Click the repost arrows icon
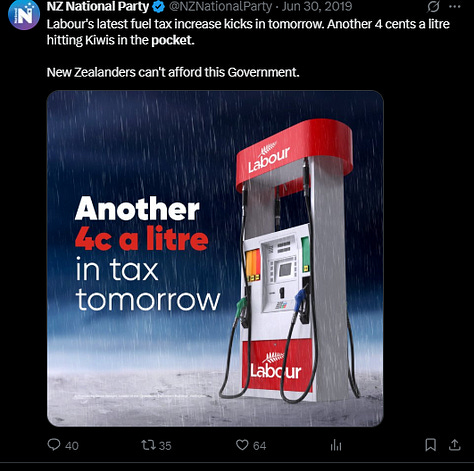The width and height of the screenshot is (474, 471). click(x=148, y=445)
